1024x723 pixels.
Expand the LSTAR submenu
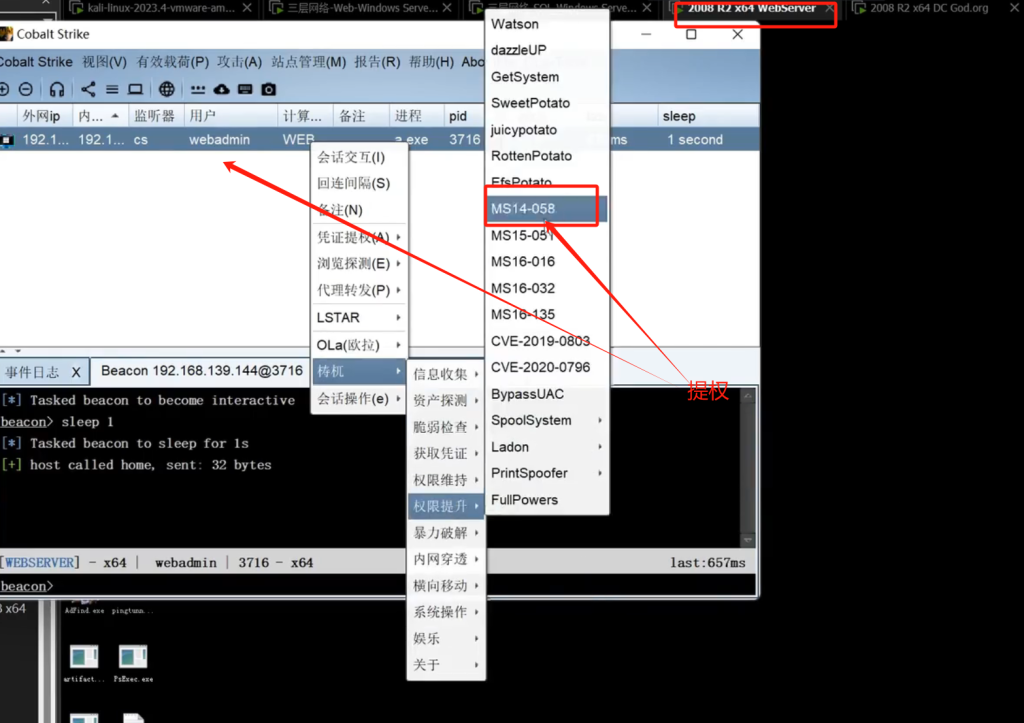click(359, 317)
